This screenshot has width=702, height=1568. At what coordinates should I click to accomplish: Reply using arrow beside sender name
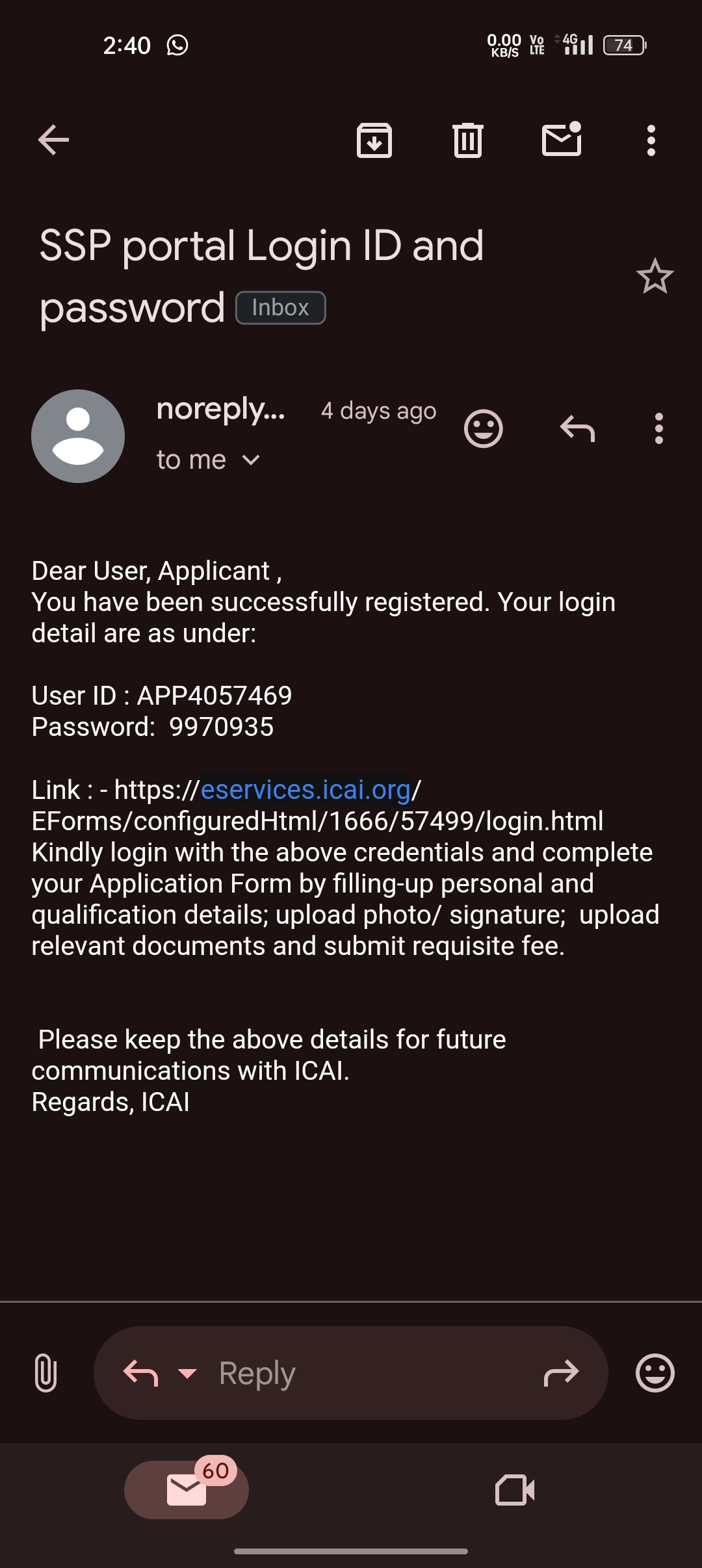tap(577, 429)
